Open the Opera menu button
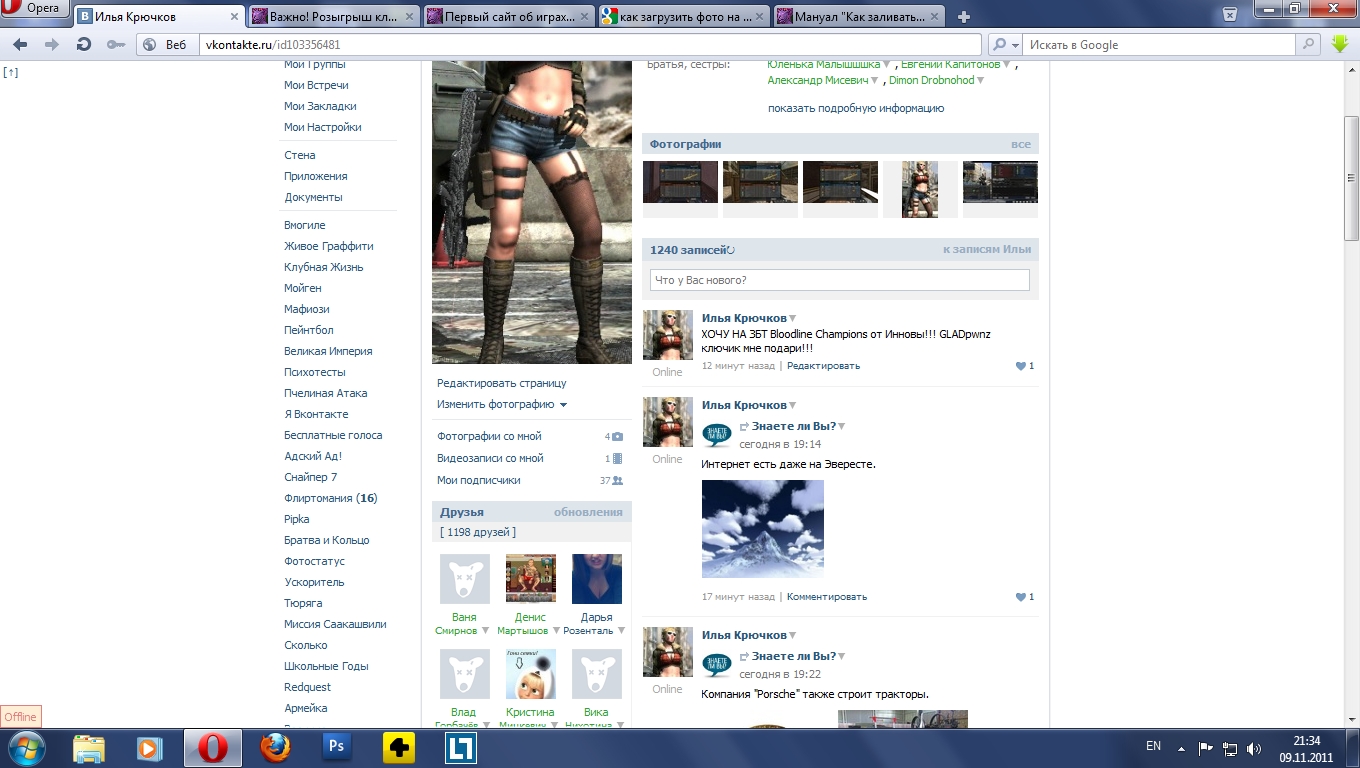Image resolution: width=1360 pixels, height=768 pixels. pyautogui.click(x=34, y=9)
